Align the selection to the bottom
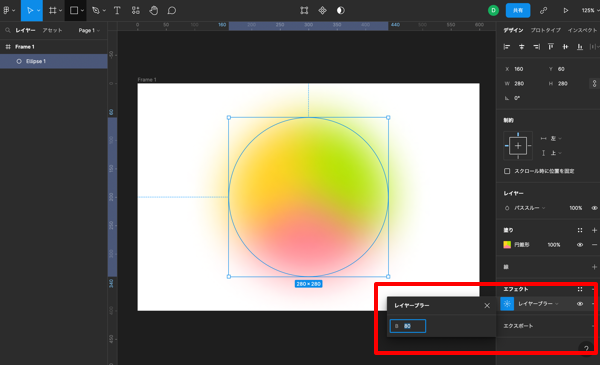This screenshot has height=365, width=600. click(580, 47)
